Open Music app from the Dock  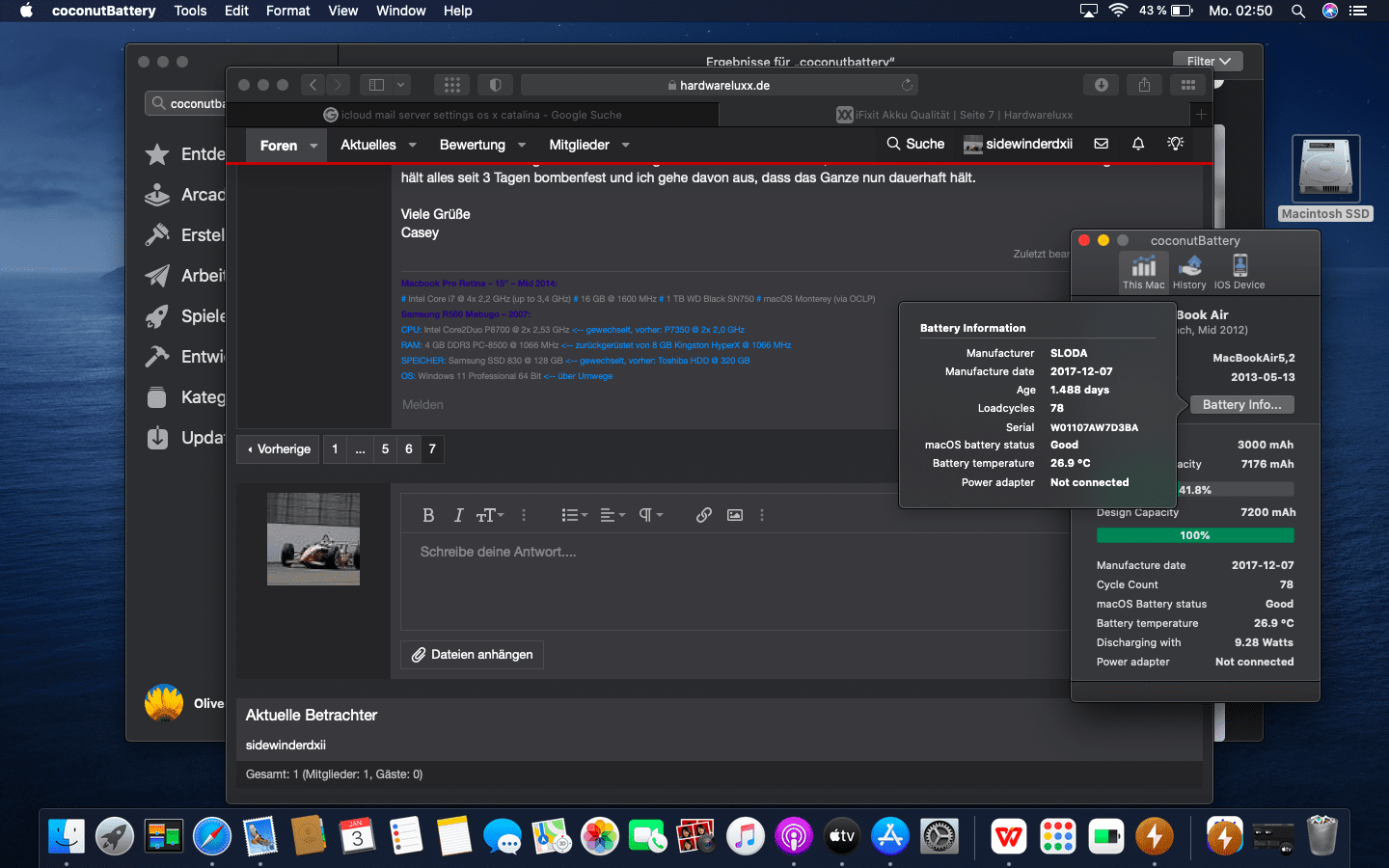(x=745, y=836)
